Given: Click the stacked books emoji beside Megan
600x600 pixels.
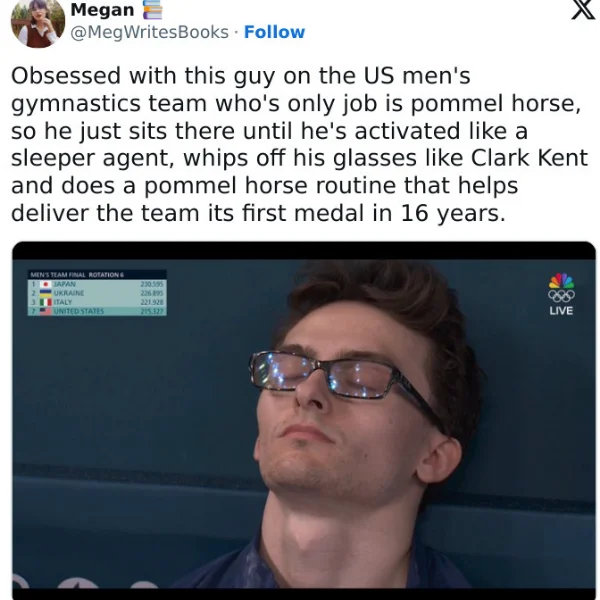Looking at the screenshot, I should [152, 10].
